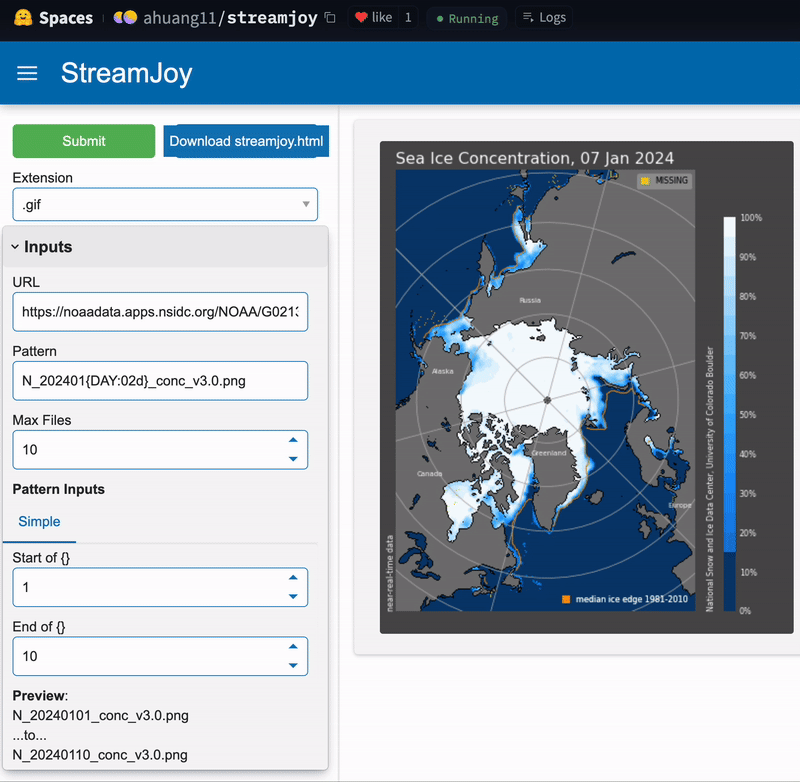Click Download streamjoy.html button
This screenshot has height=782, width=800.
pos(246,141)
